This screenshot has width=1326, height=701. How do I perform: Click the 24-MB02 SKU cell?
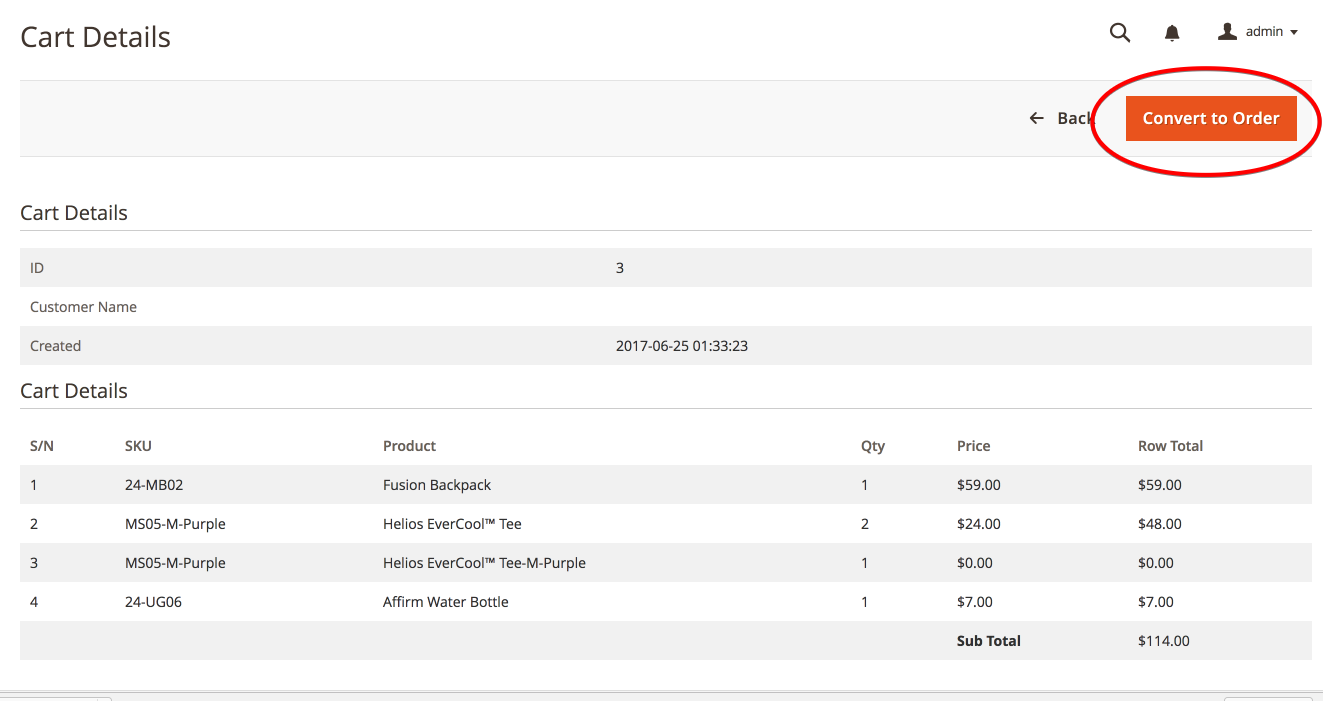click(154, 485)
